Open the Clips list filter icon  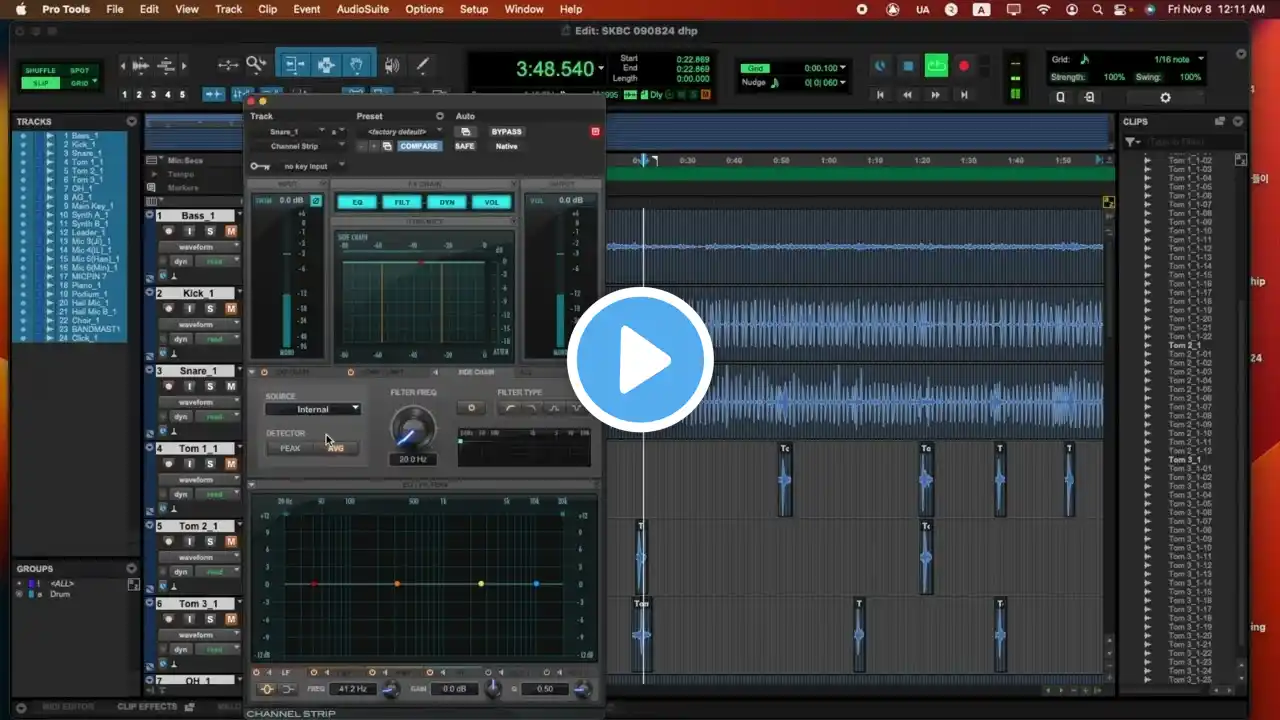1132,142
